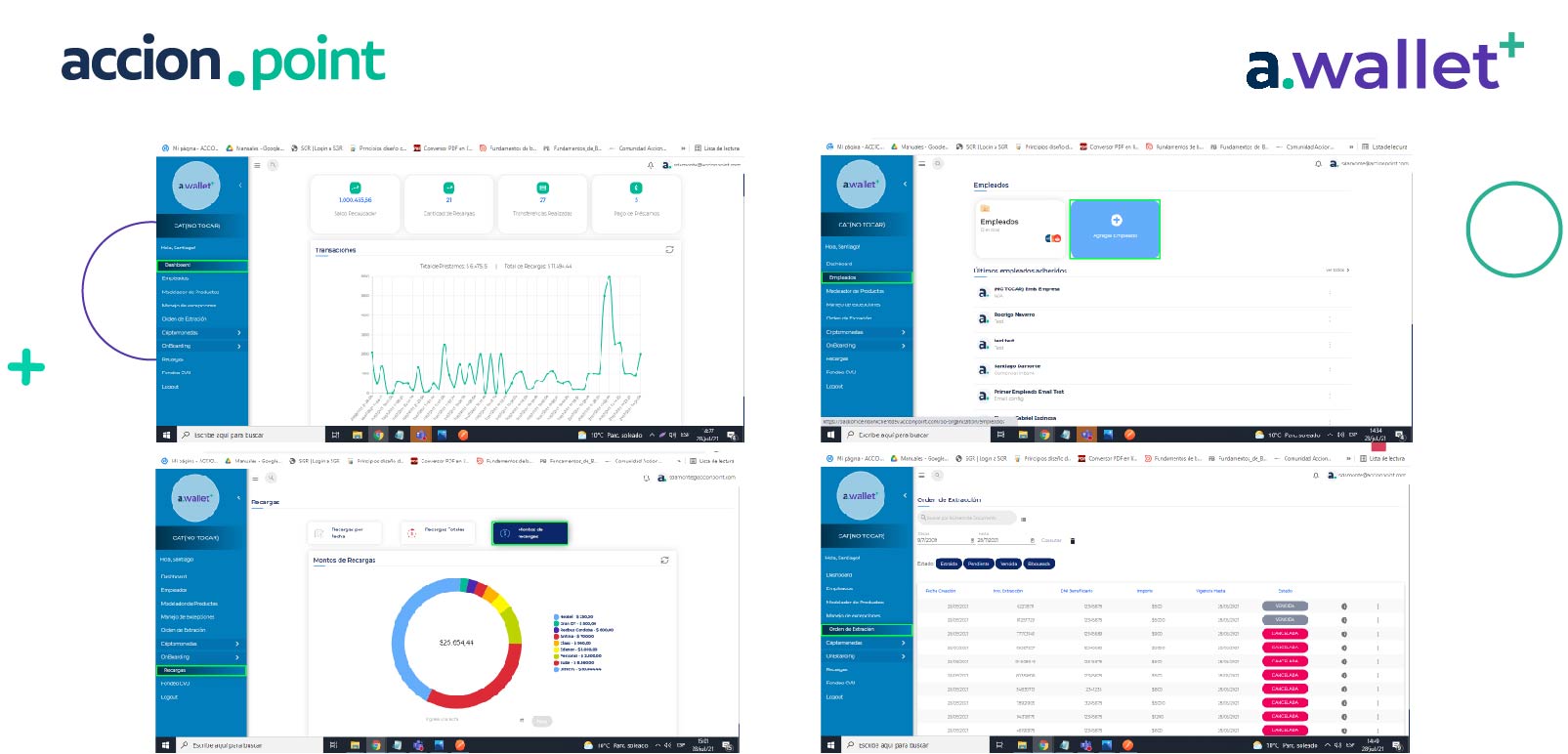The image size is (1568, 754).
Task: Open the hamburger menu in the Dashboard screenshot
Action: coord(258,165)
